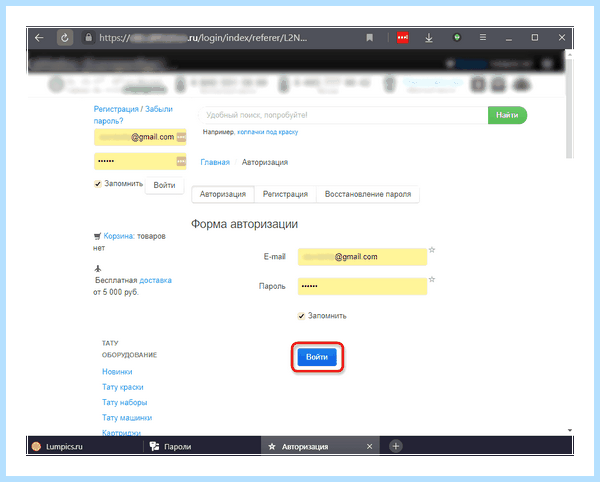
Task: Close the Авторизация browser tab
Action: click(369, 446)
